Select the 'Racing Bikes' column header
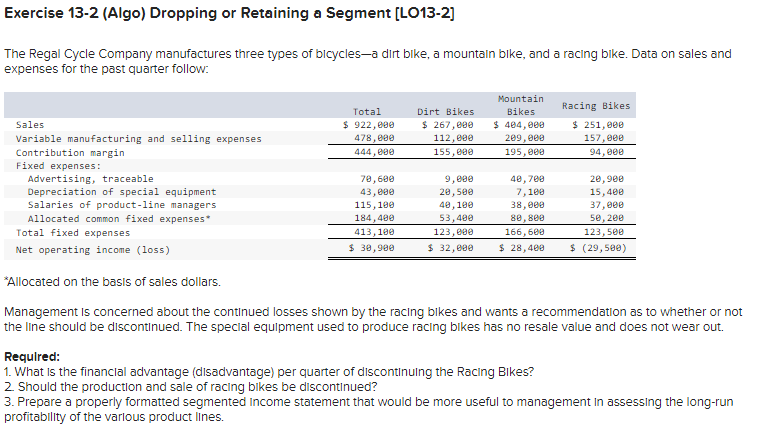The image size is (769, 437). pos(596,105)
